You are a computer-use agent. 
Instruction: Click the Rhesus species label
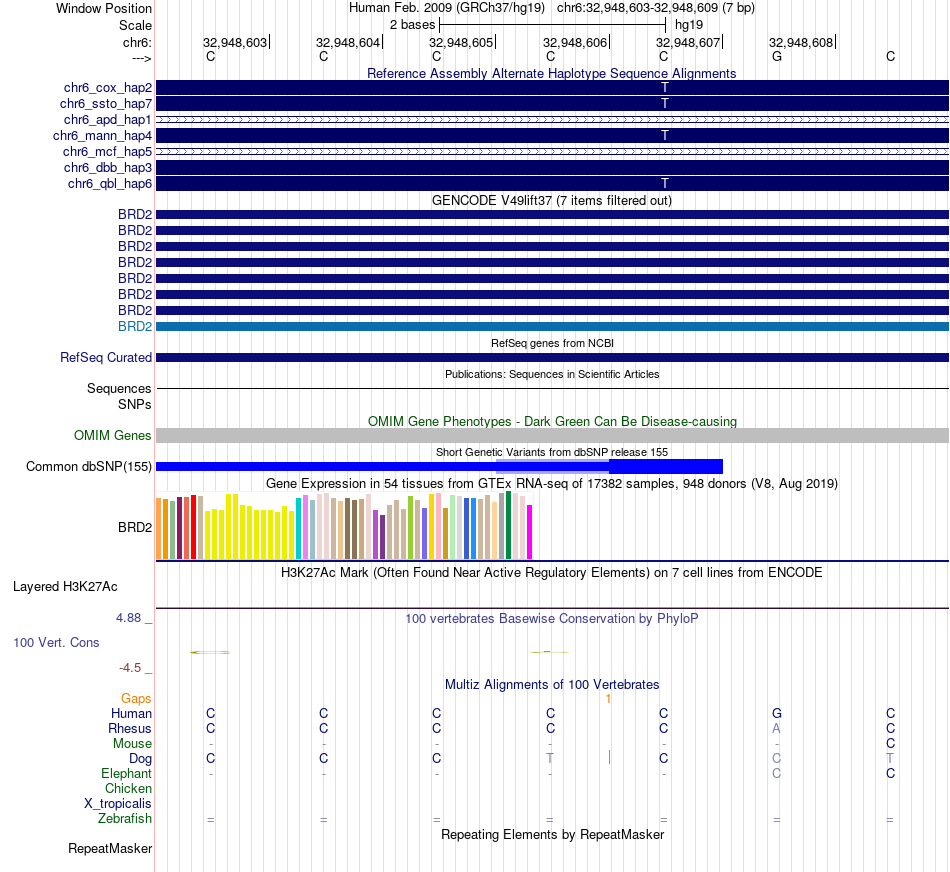point(130,729)
